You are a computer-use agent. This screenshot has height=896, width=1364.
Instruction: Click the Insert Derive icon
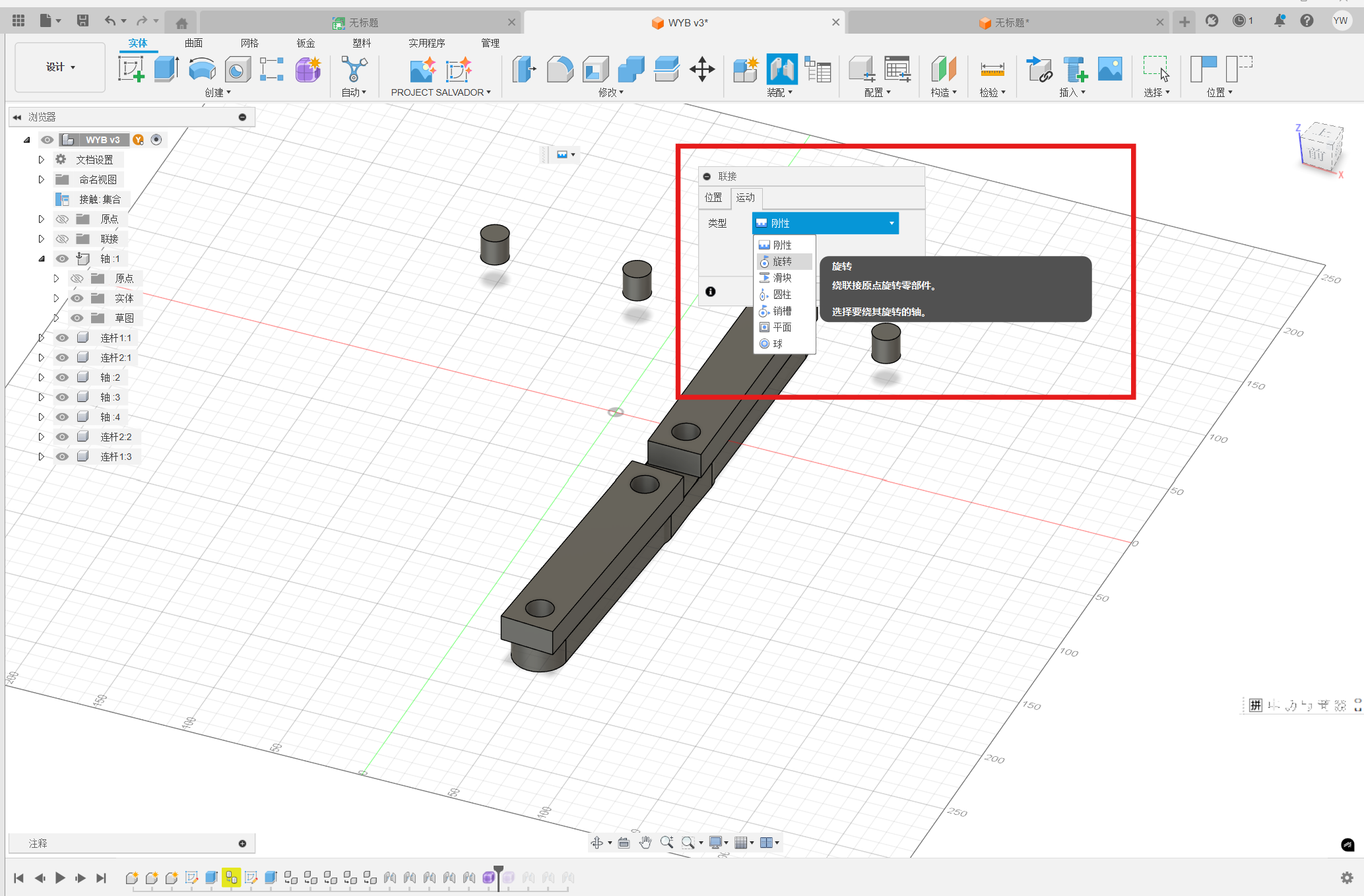[1039, 69]
